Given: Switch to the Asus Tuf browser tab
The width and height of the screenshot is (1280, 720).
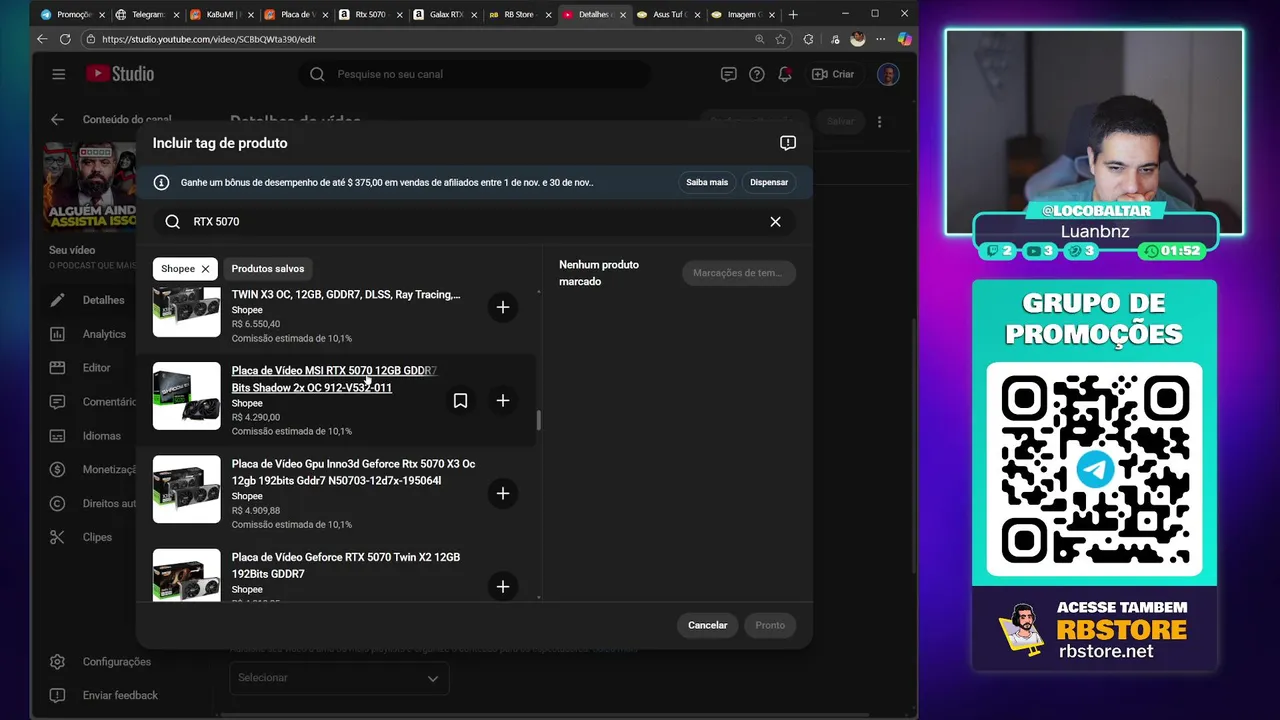Looking at the screenshot, I should coord(667,15).
